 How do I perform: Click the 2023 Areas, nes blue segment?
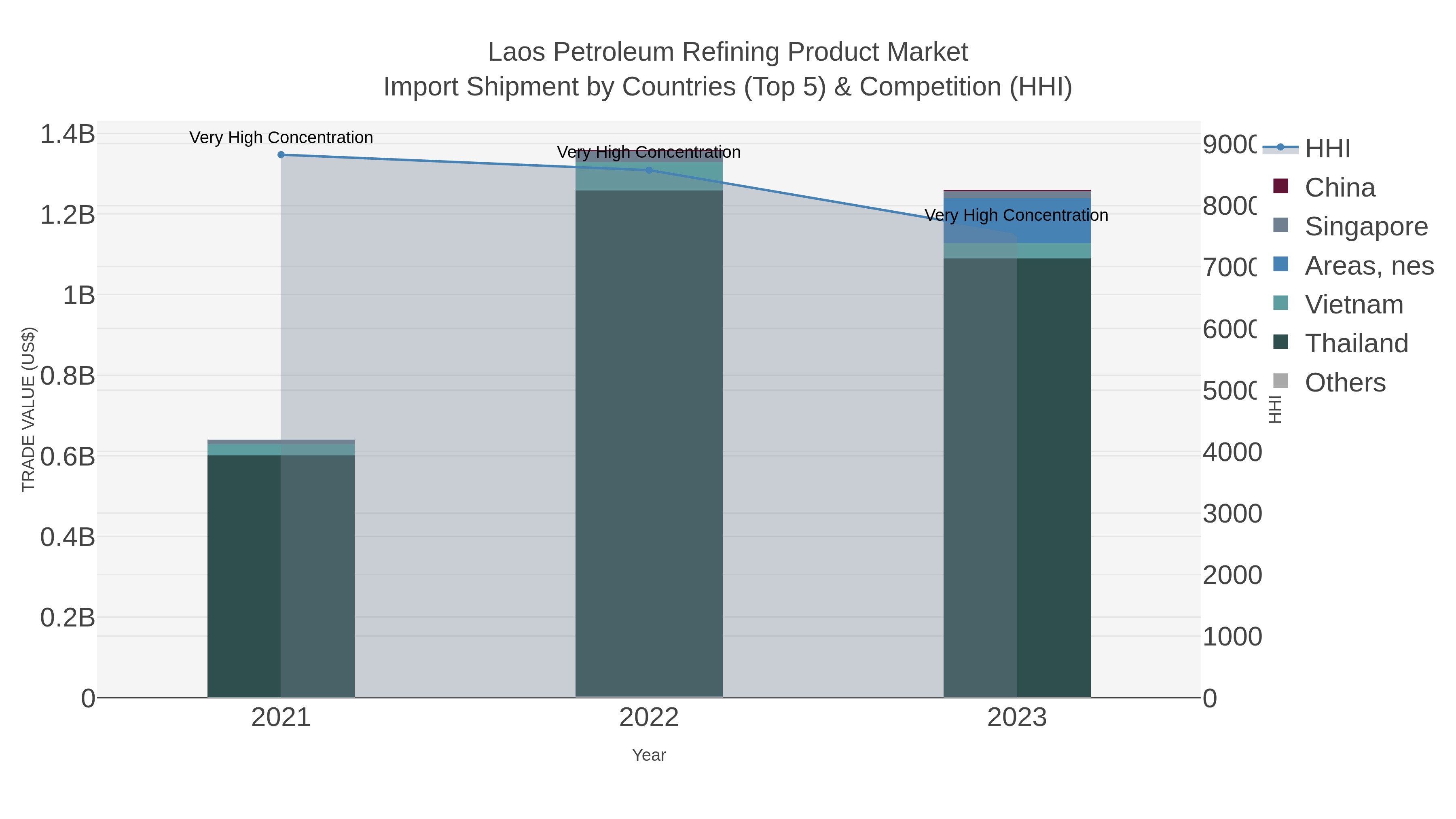pos(1017,221)
